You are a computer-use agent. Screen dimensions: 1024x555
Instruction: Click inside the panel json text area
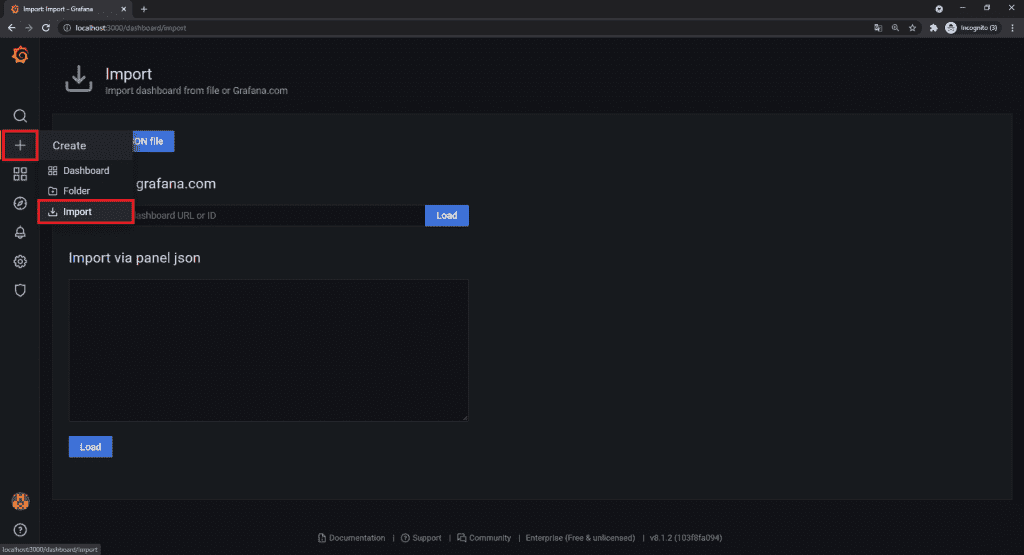point(268,350)
